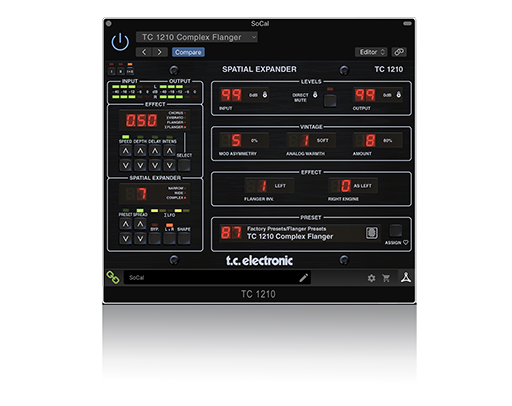Image resolution: width=512 pixels, height=406 pixels.
Task: Go to the next preset arrow
Action: [160, 52]
